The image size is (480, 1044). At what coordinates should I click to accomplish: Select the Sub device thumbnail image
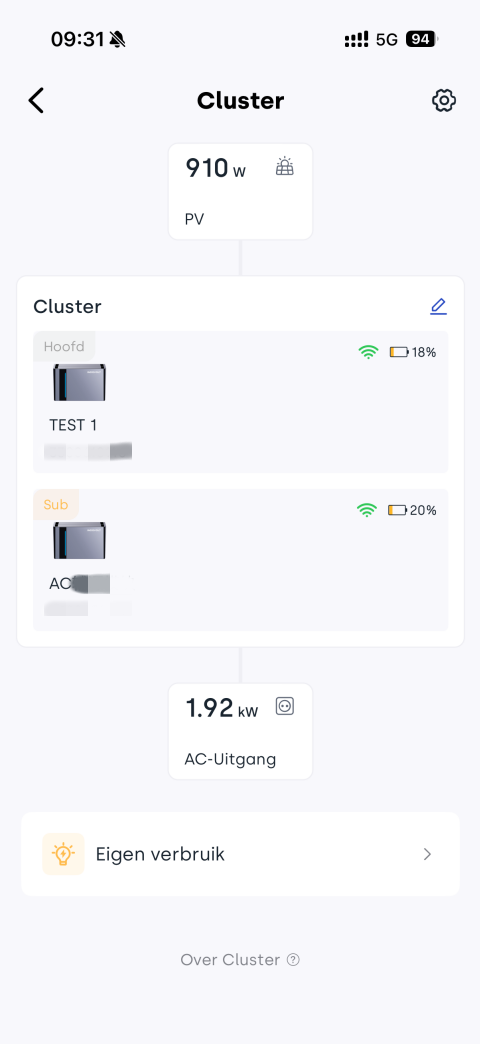click(x=80, y=540)
